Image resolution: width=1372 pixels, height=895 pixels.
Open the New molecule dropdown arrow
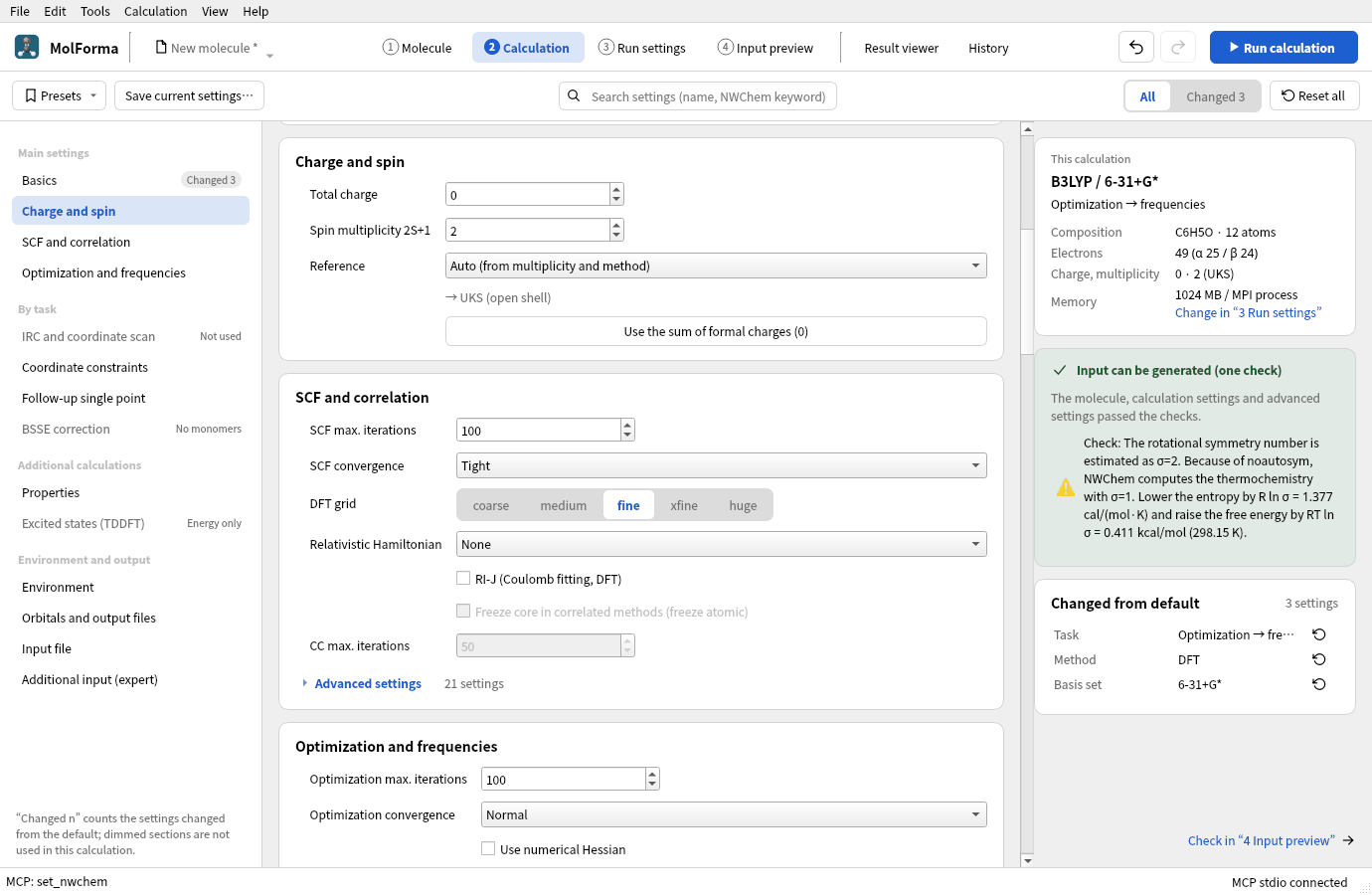(x=269, y=56)
